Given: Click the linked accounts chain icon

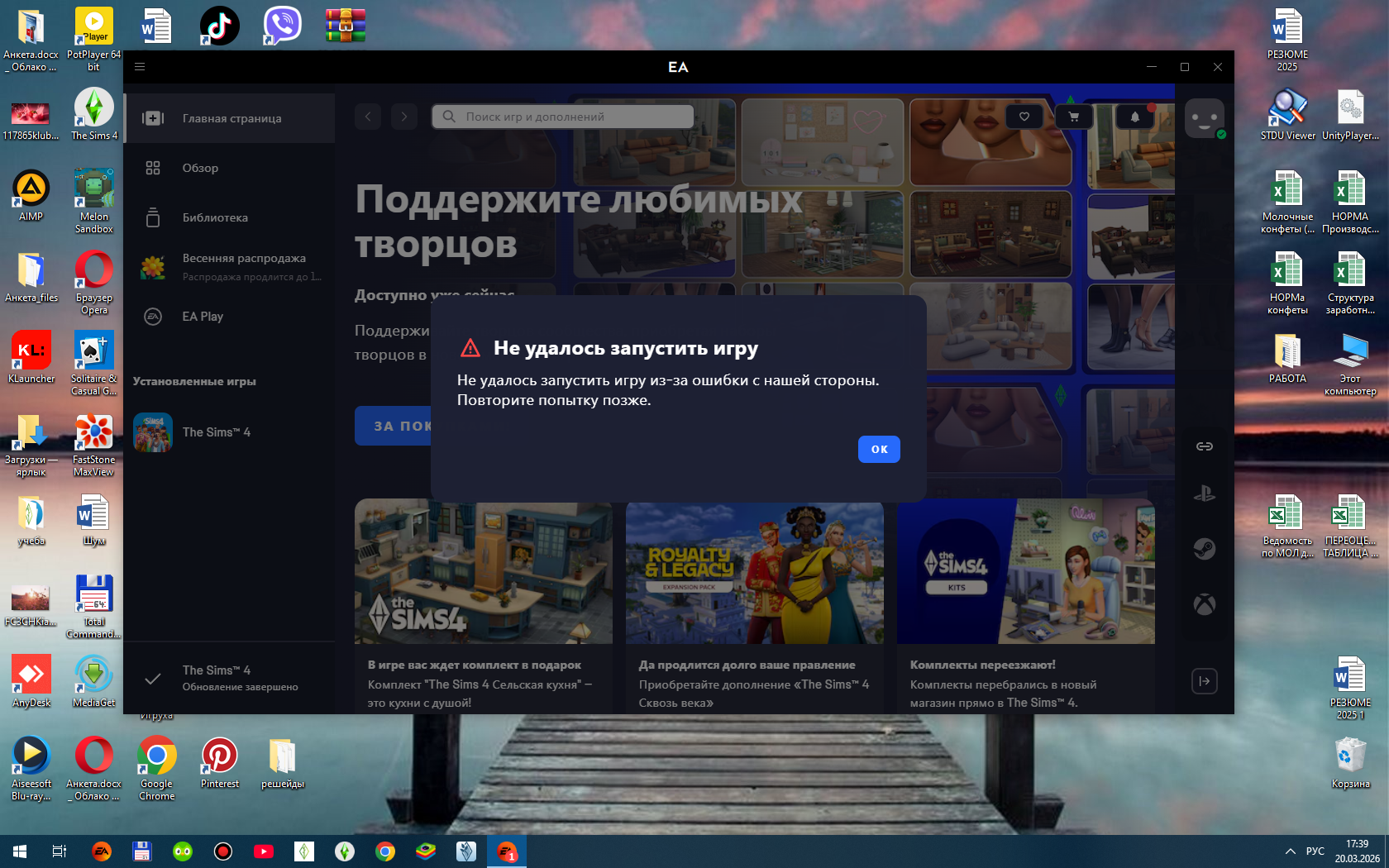Looking at the screenshot, I should click(1204, 446).
